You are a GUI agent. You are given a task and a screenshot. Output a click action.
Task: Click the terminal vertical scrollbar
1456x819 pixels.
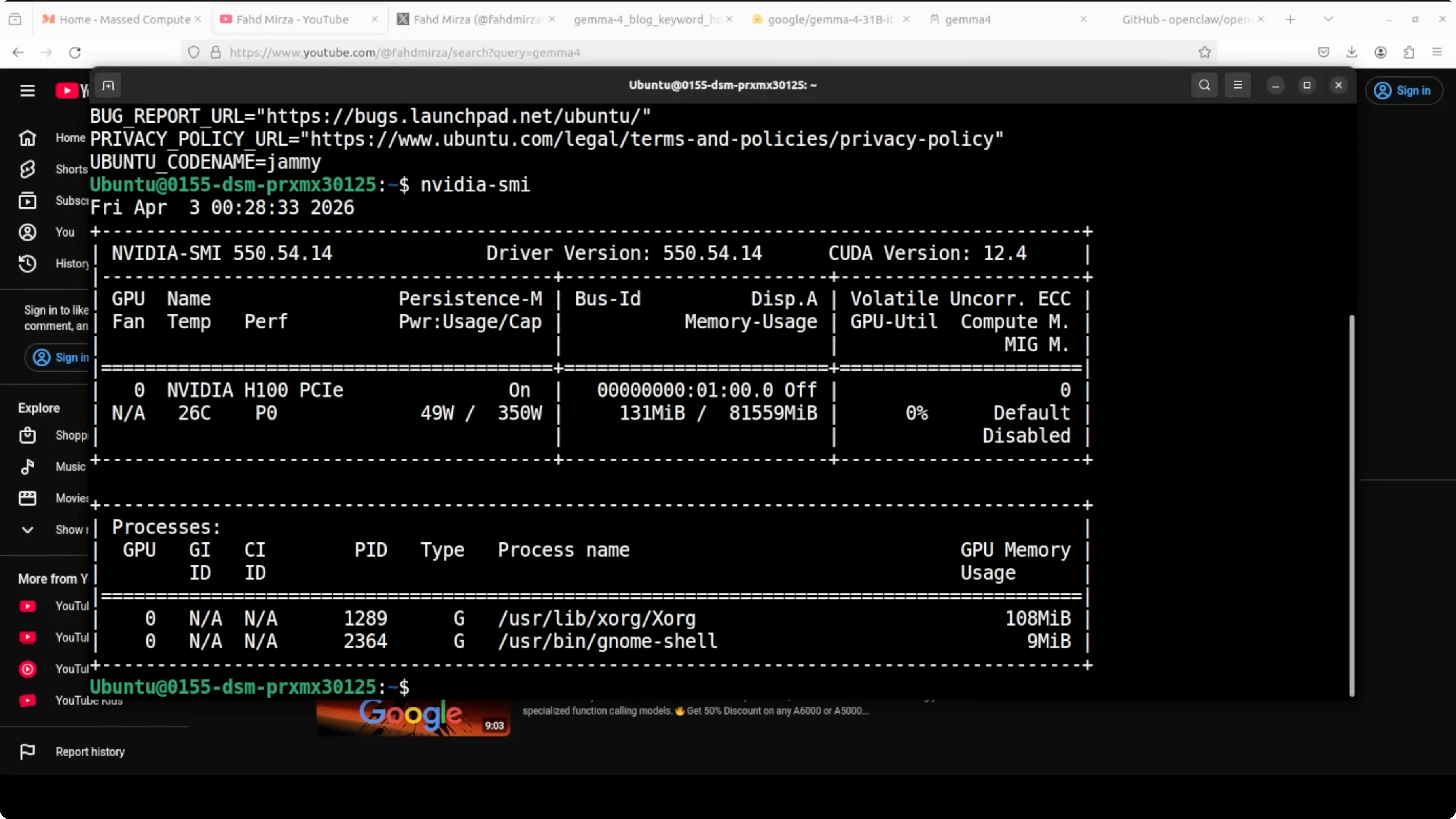[x=1352, y=504]
